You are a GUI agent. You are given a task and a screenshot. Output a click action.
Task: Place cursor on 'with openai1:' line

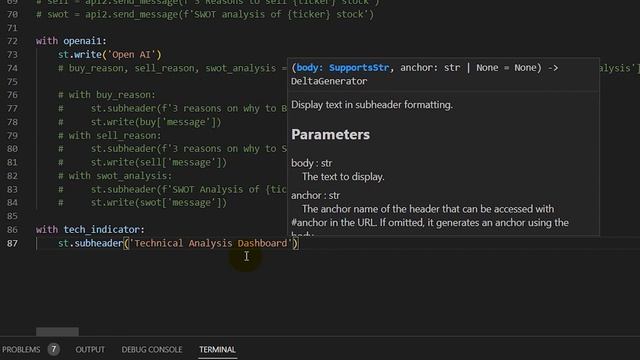coord(71,41)
